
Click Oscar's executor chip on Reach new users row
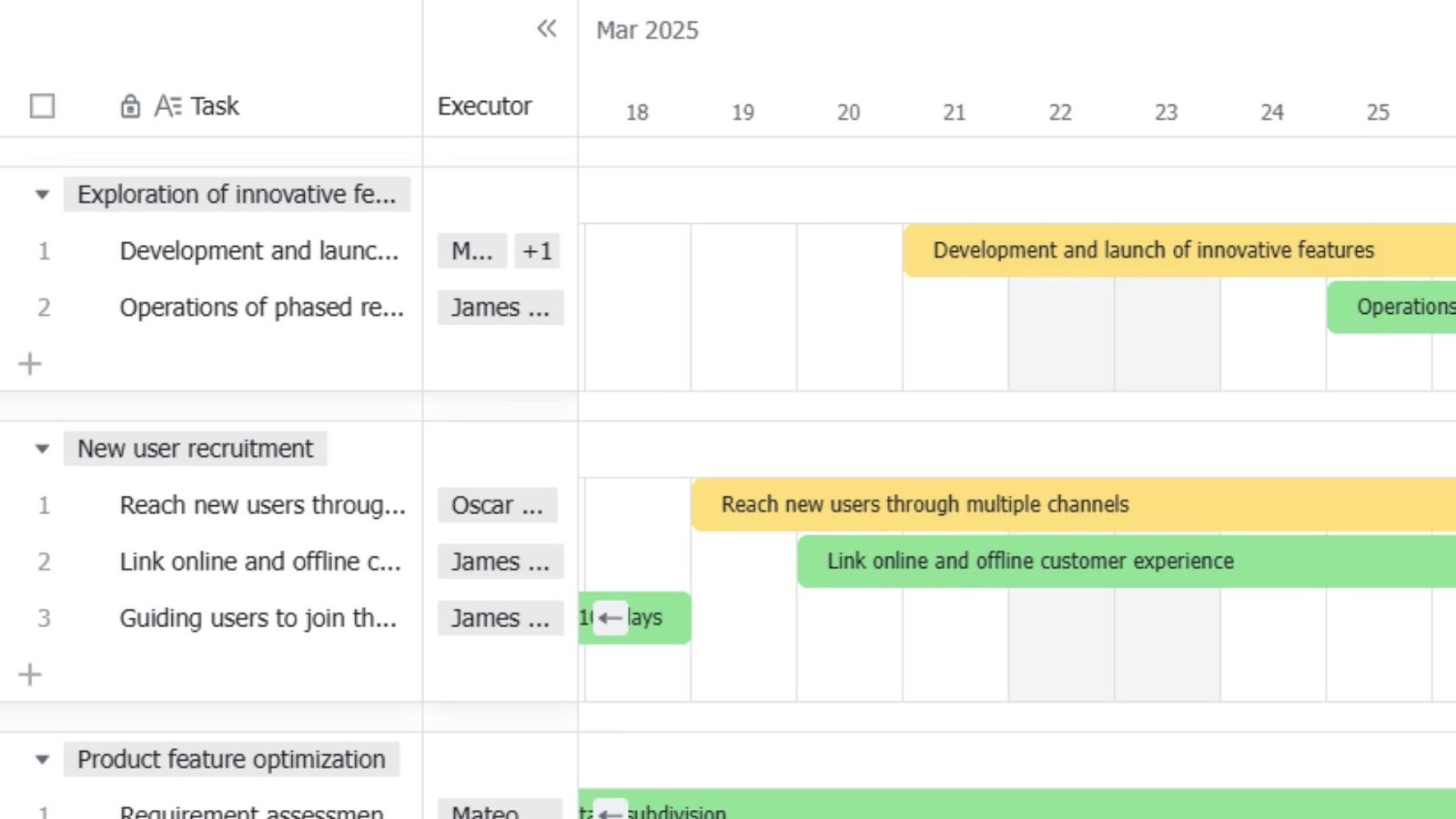[x=497, y=505]
